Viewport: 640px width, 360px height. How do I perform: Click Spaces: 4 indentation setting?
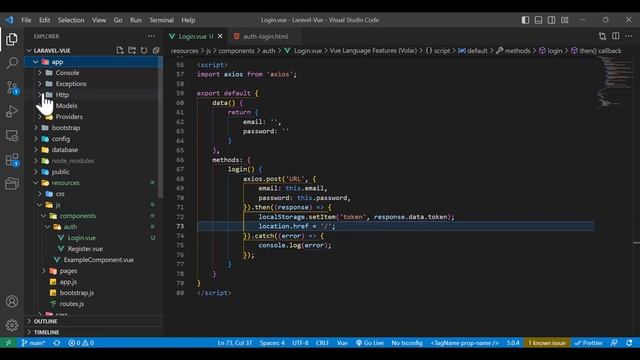click(x=272, y=342)
